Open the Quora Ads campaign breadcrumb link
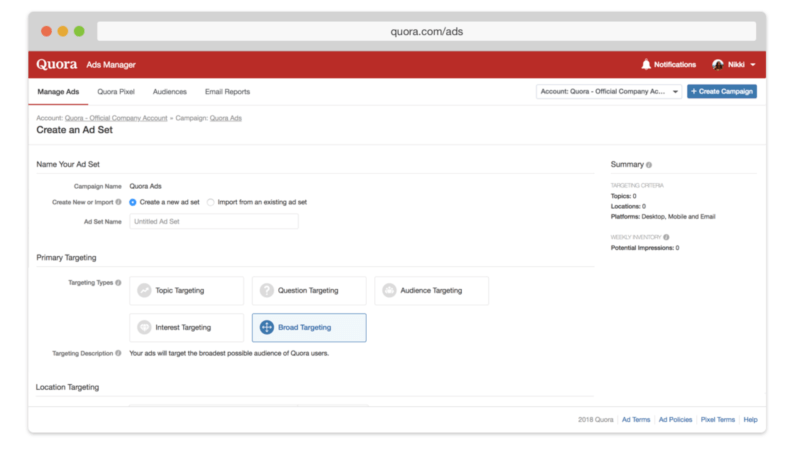Image resolution: width=800 pixels, height=450 pixels. tap(226, 118)
